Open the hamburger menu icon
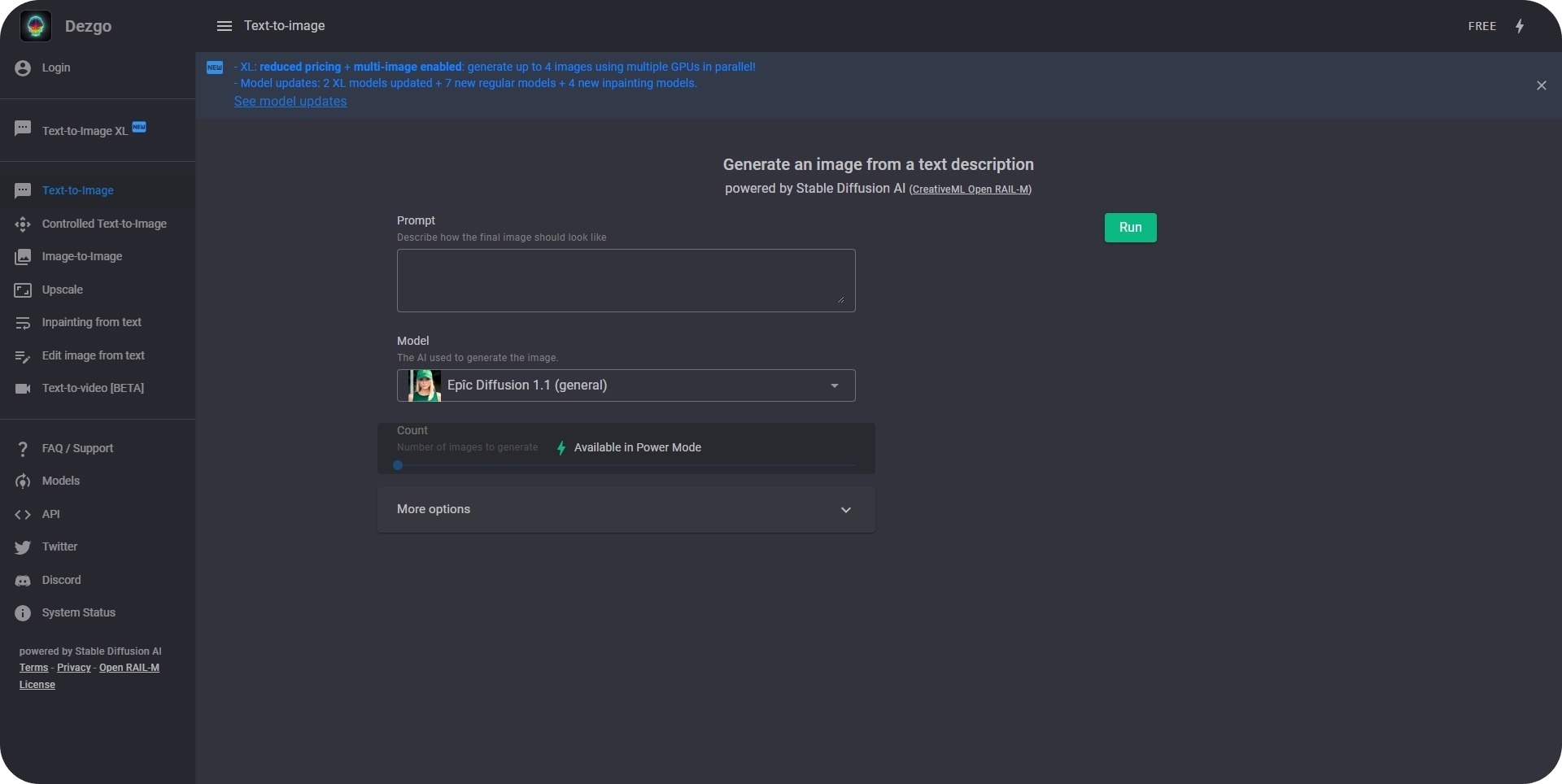Screen dimensions: 1562x784 pyautogui.click(x=225, y=26)
